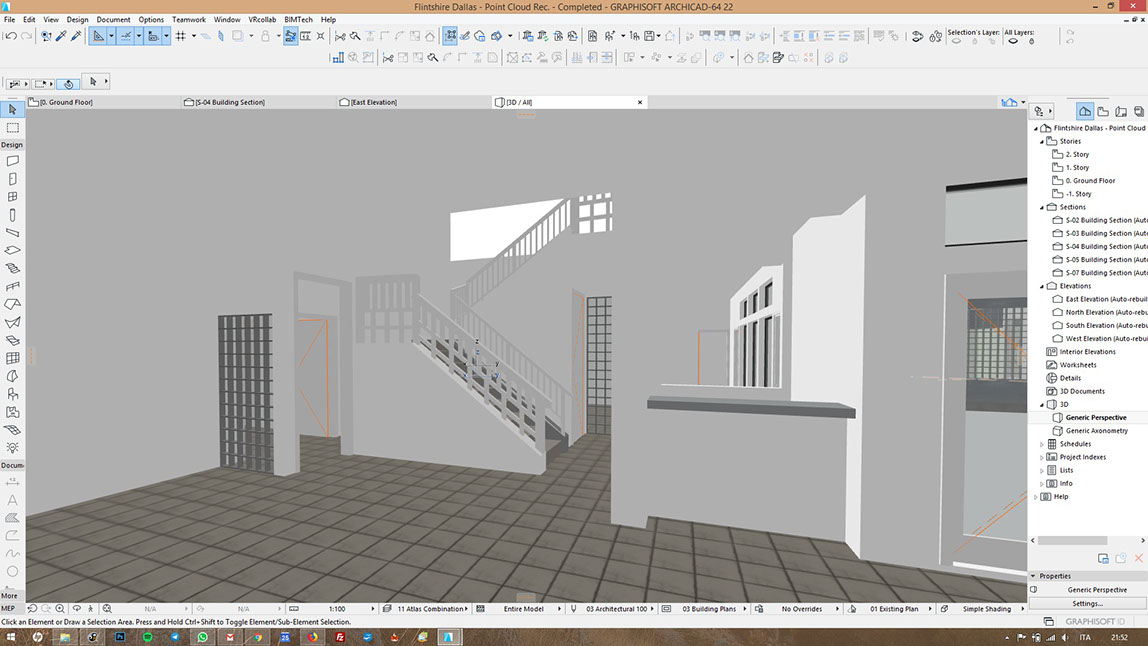Toggle the Suspend Groups button
The width and height of the screenshot is (1148, 646).
pos(290,36)
